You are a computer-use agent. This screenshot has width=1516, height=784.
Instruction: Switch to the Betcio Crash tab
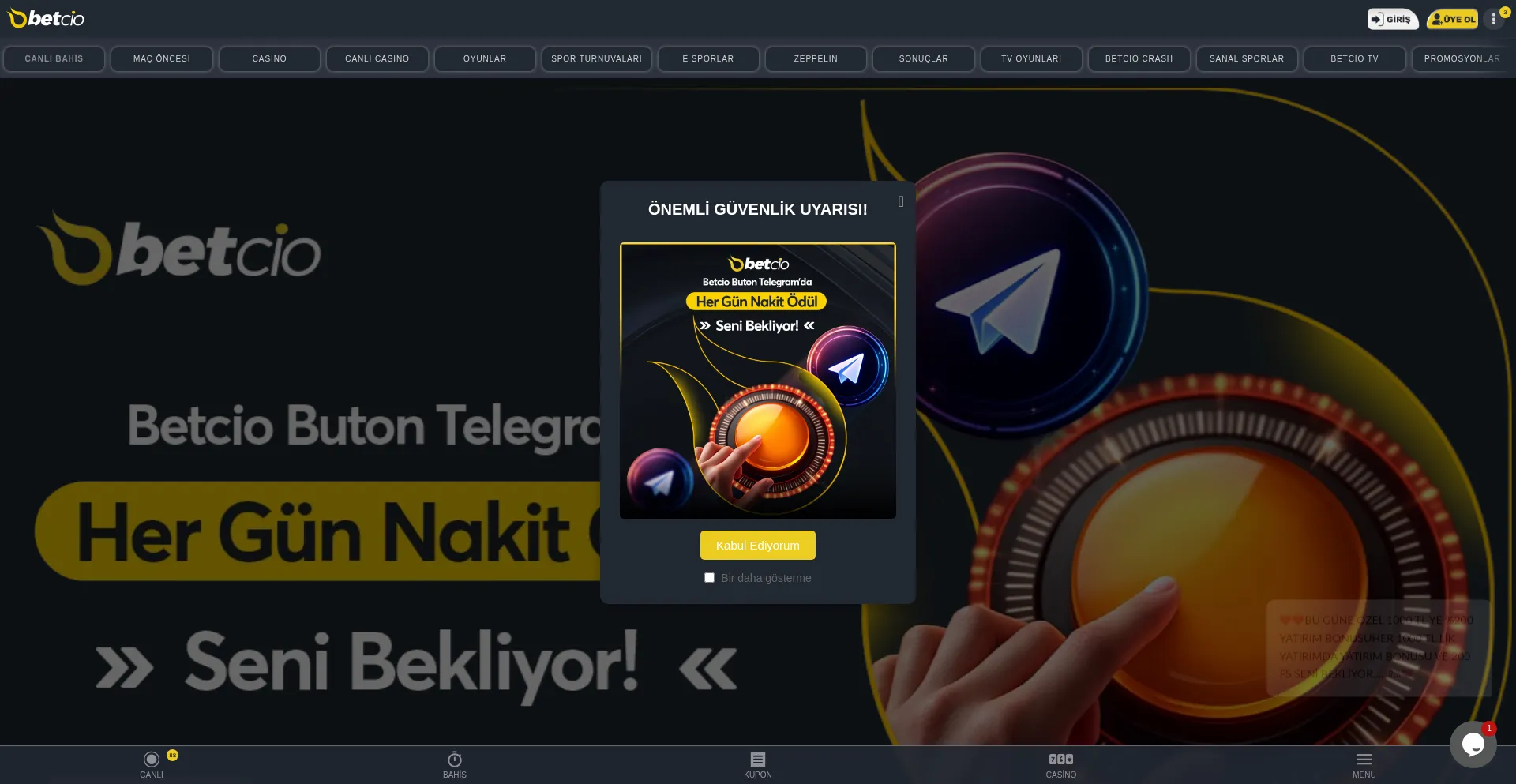point(1139,58)
